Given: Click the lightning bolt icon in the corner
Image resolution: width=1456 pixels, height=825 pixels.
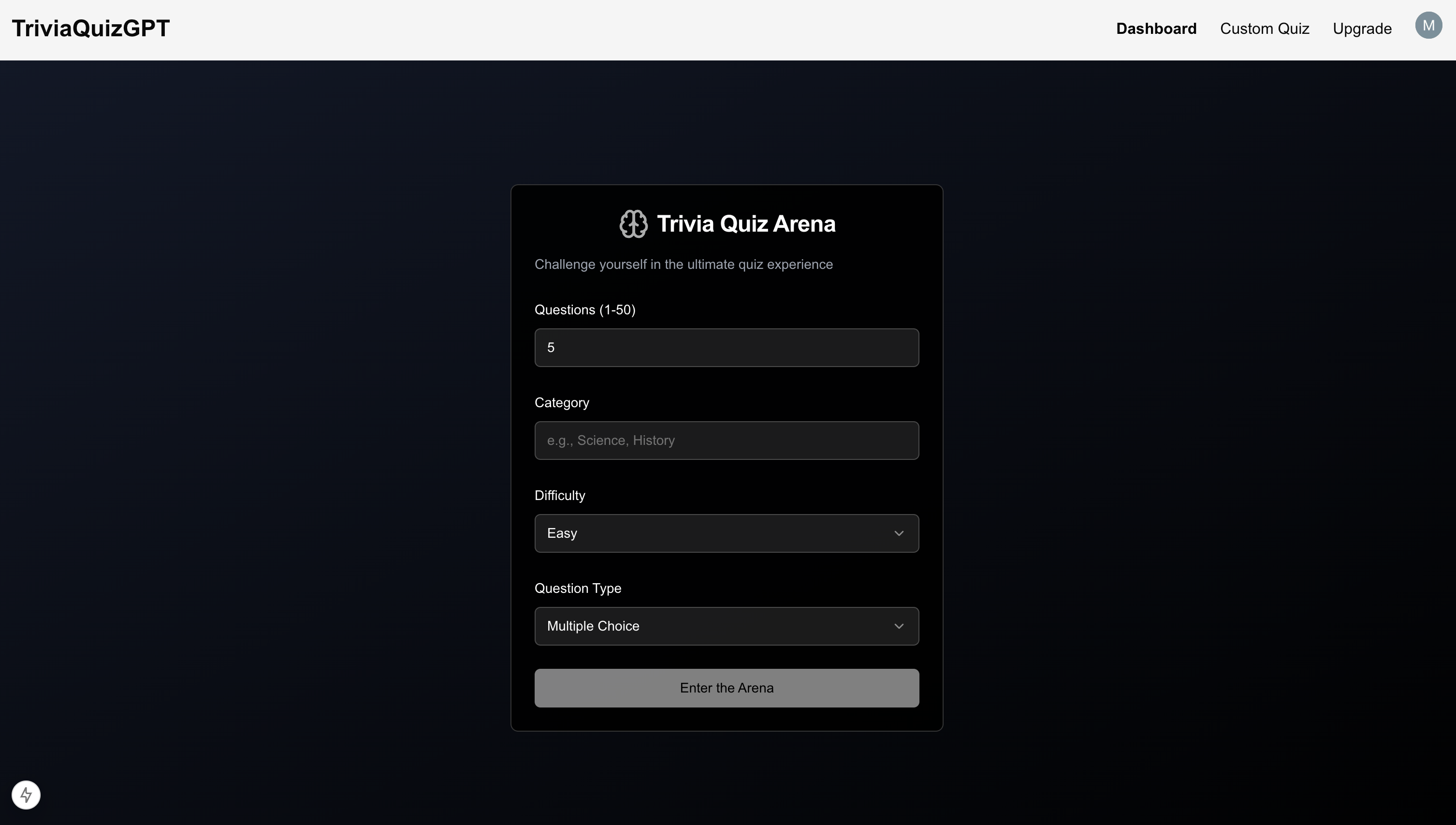Looking at the screenshot, I should click(x=26, y=795).
